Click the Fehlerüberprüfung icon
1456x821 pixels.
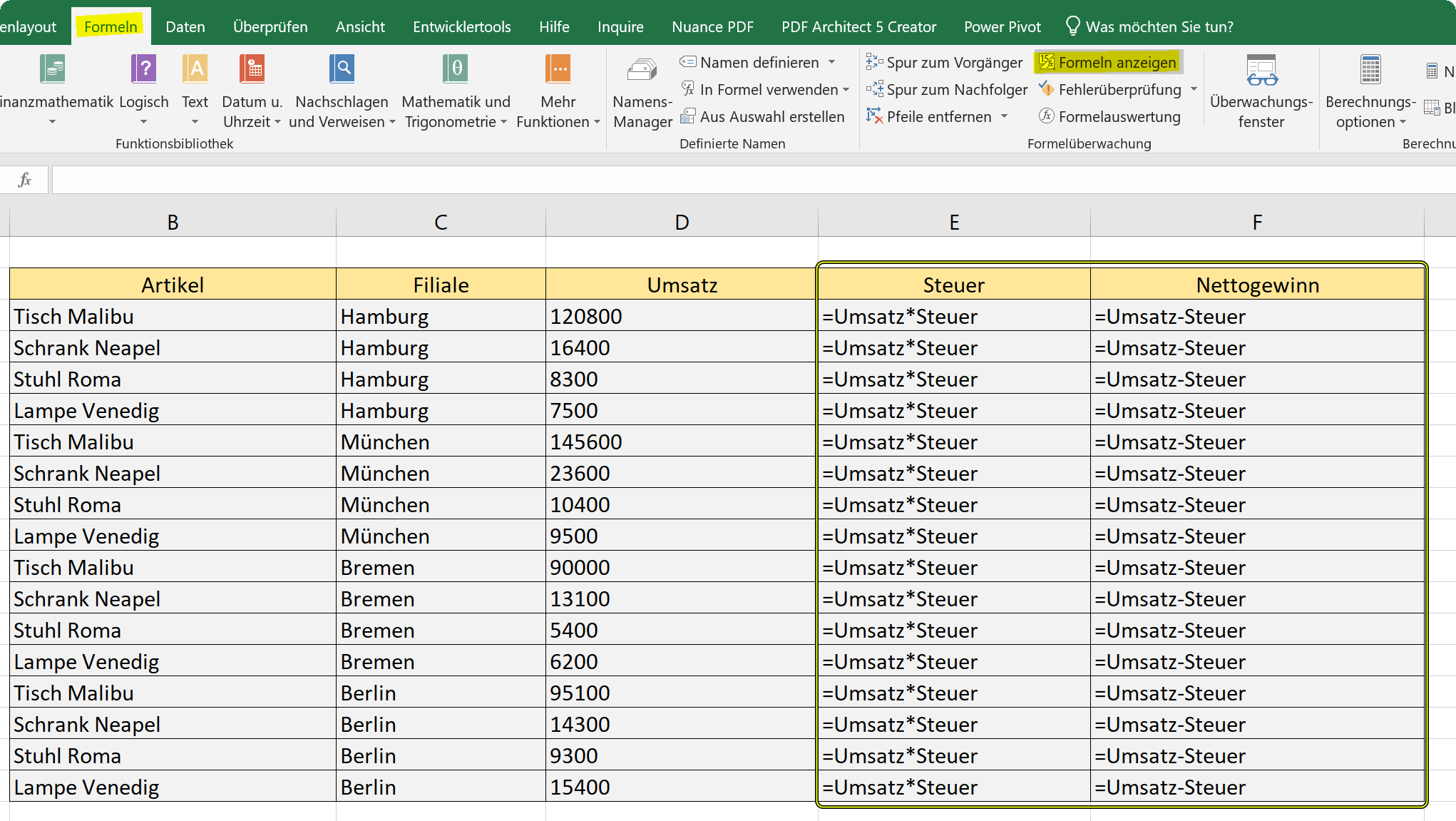1047,89
